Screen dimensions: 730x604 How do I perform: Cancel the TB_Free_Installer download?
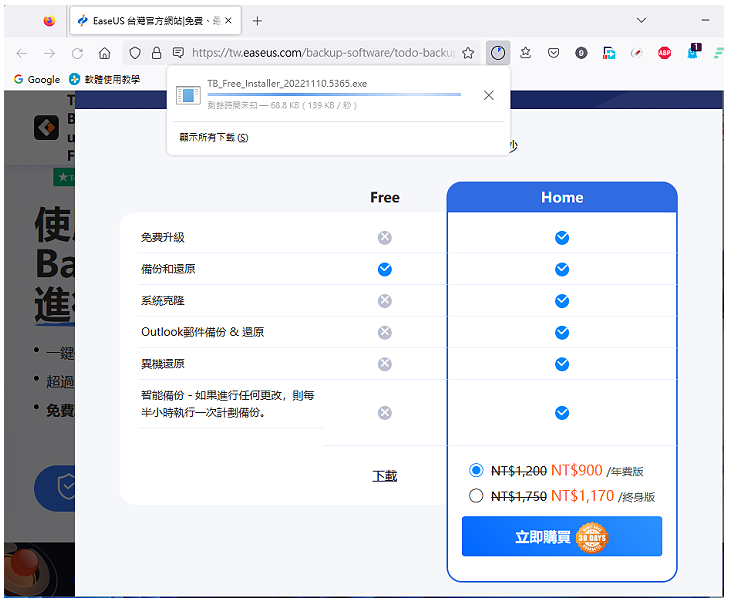tap(488, 95)
